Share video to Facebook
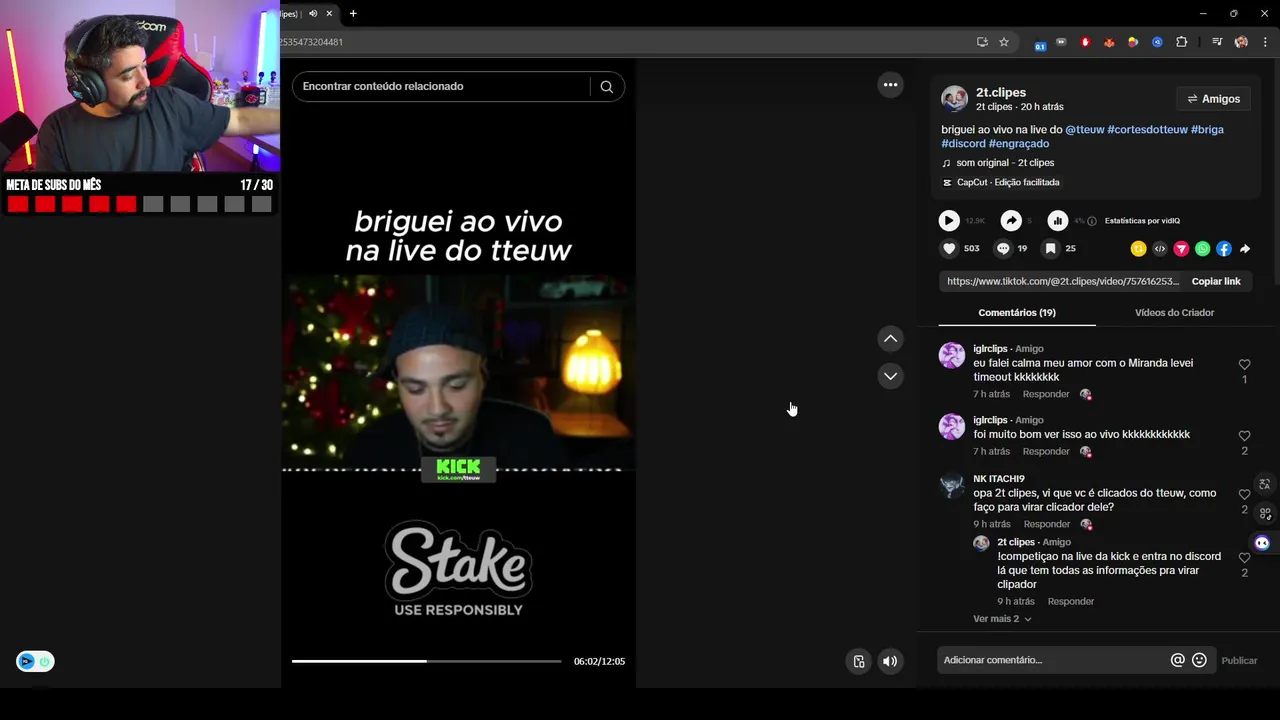 [1224, 249]
